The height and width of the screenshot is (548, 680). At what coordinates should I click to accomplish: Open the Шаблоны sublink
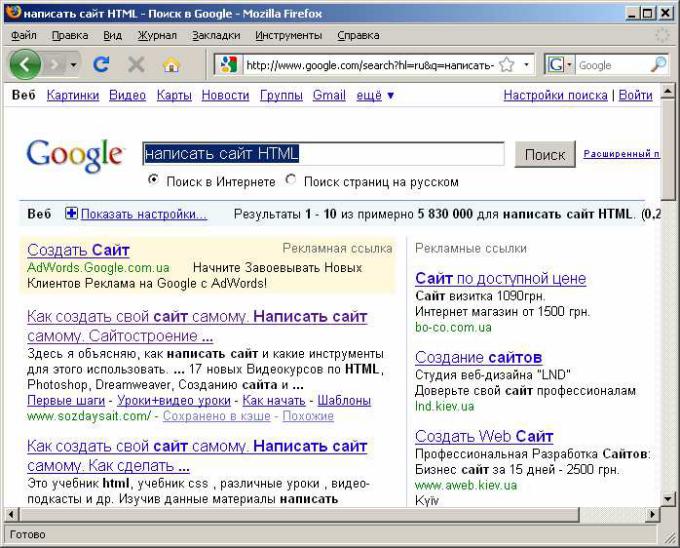coord(344,401)
